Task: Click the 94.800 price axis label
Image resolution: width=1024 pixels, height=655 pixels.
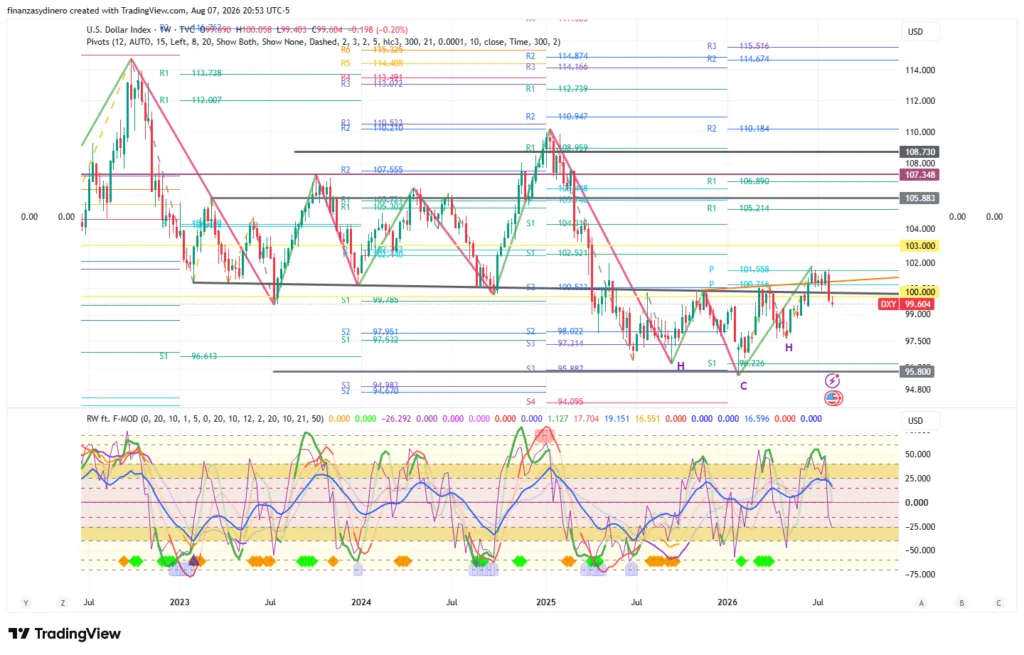Action: click(918, 390)
